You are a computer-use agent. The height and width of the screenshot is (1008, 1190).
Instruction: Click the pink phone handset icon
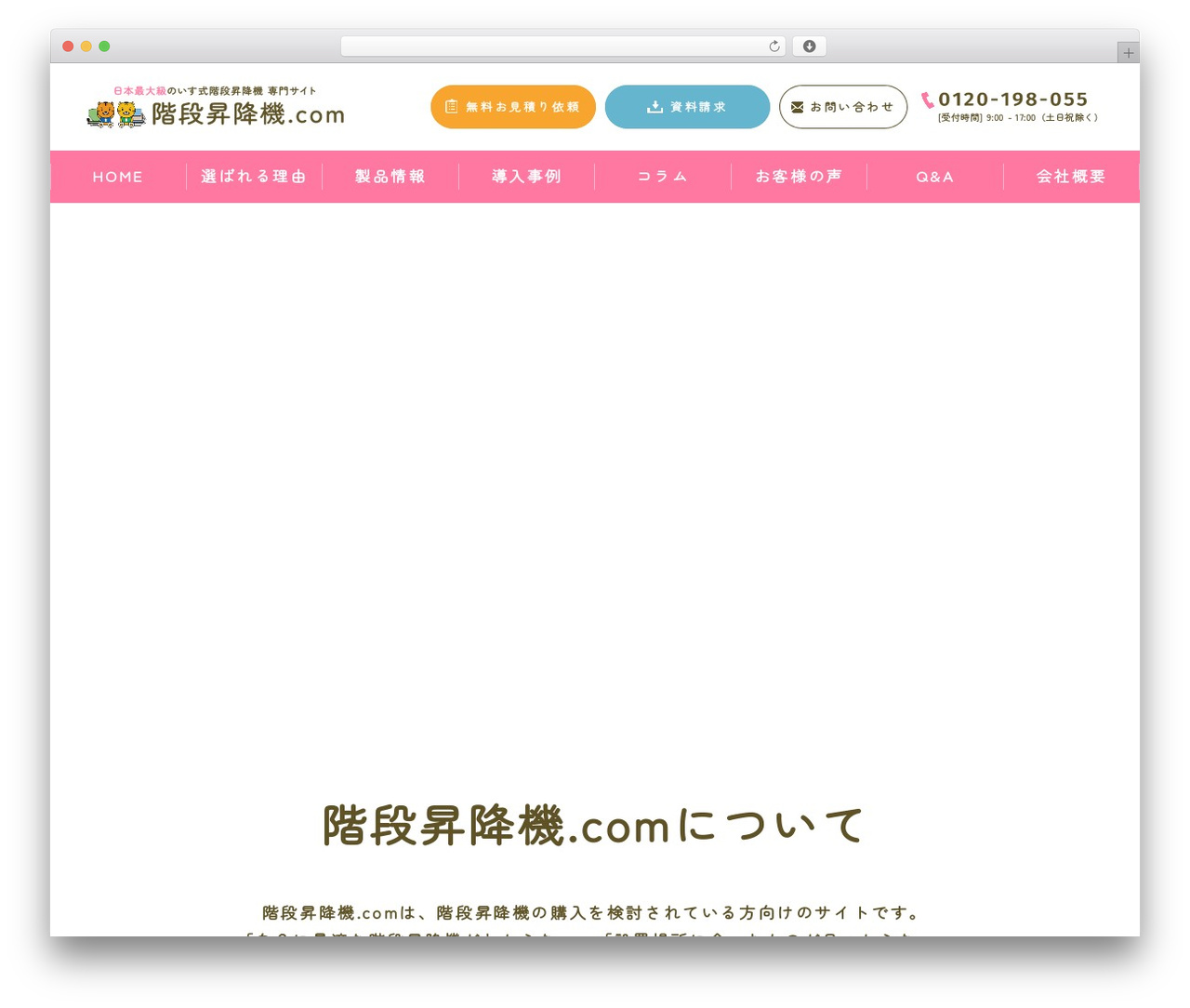pyautogui.click(x=928, y=99)
